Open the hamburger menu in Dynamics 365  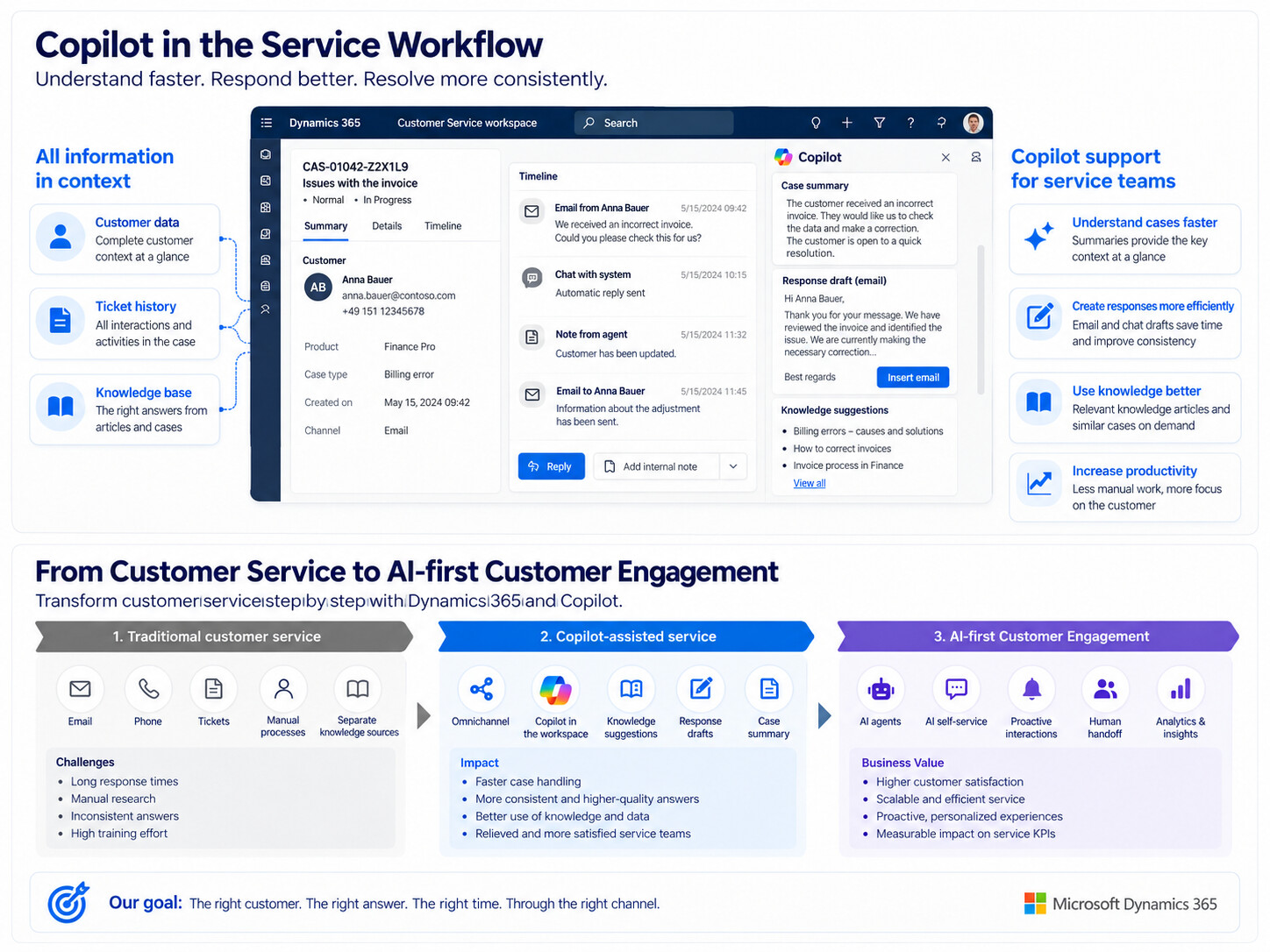coord(267,123)
